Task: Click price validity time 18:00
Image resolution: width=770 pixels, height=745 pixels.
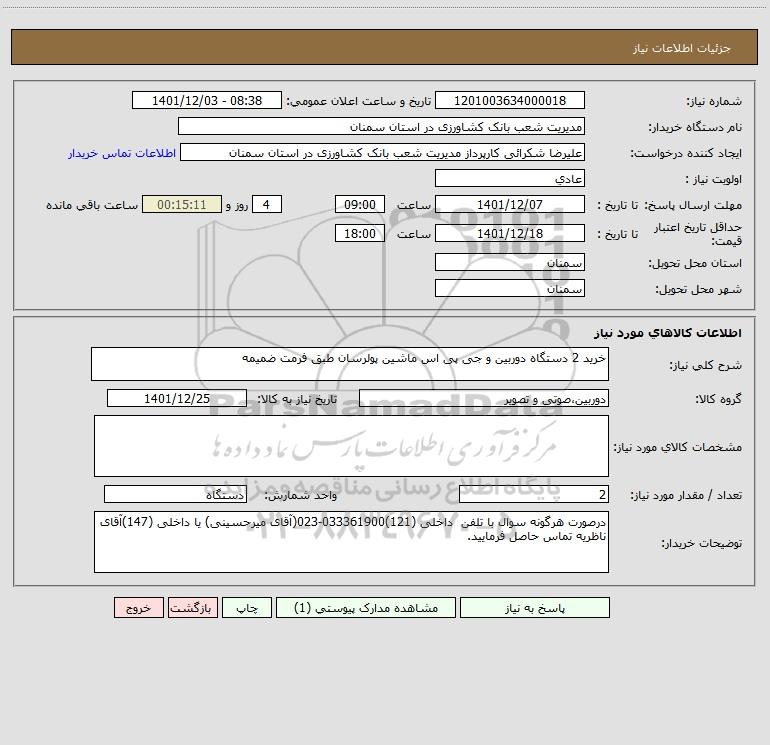Action: tap(359, 233)
